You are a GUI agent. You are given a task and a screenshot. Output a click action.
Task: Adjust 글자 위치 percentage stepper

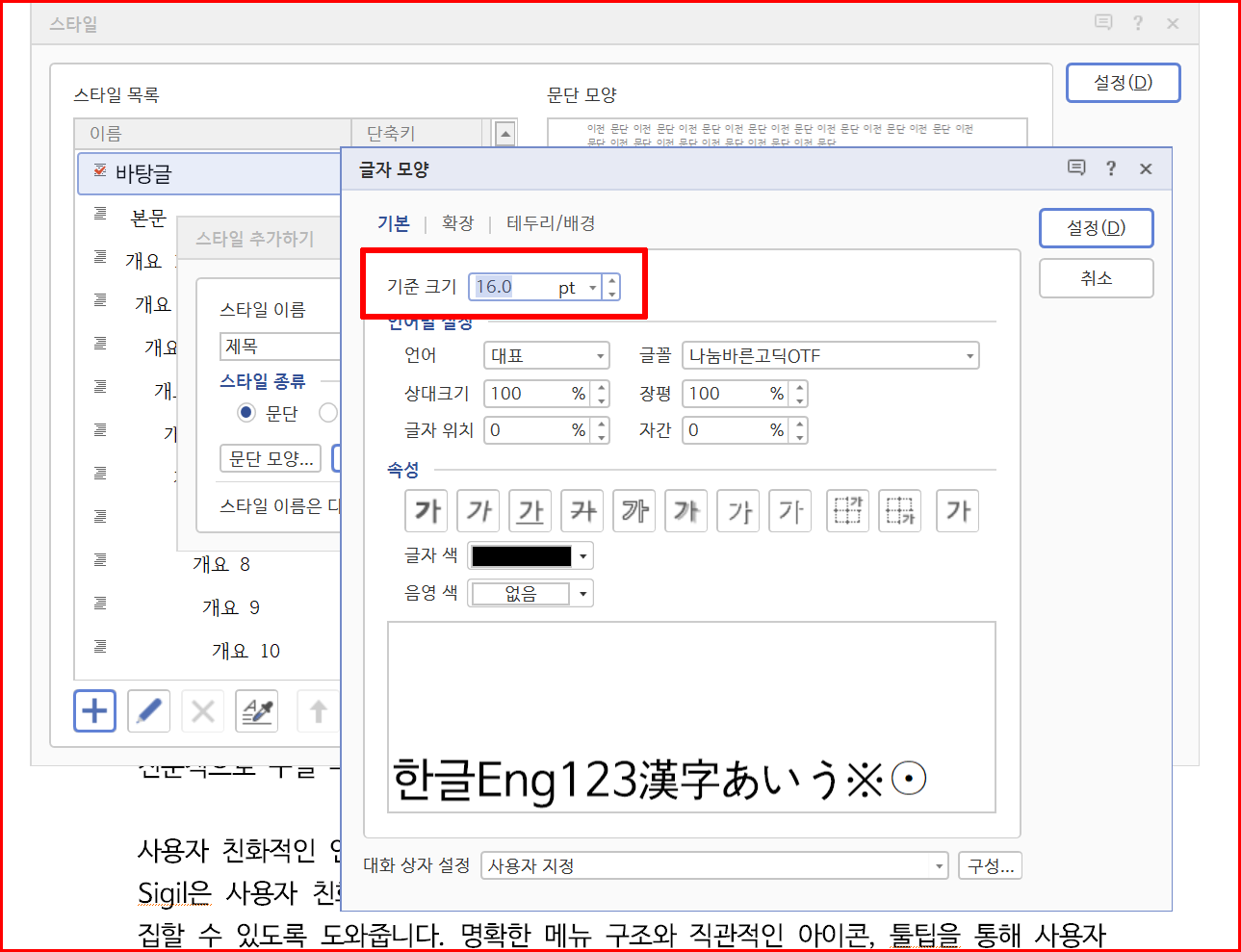click(x=602, y=430)
